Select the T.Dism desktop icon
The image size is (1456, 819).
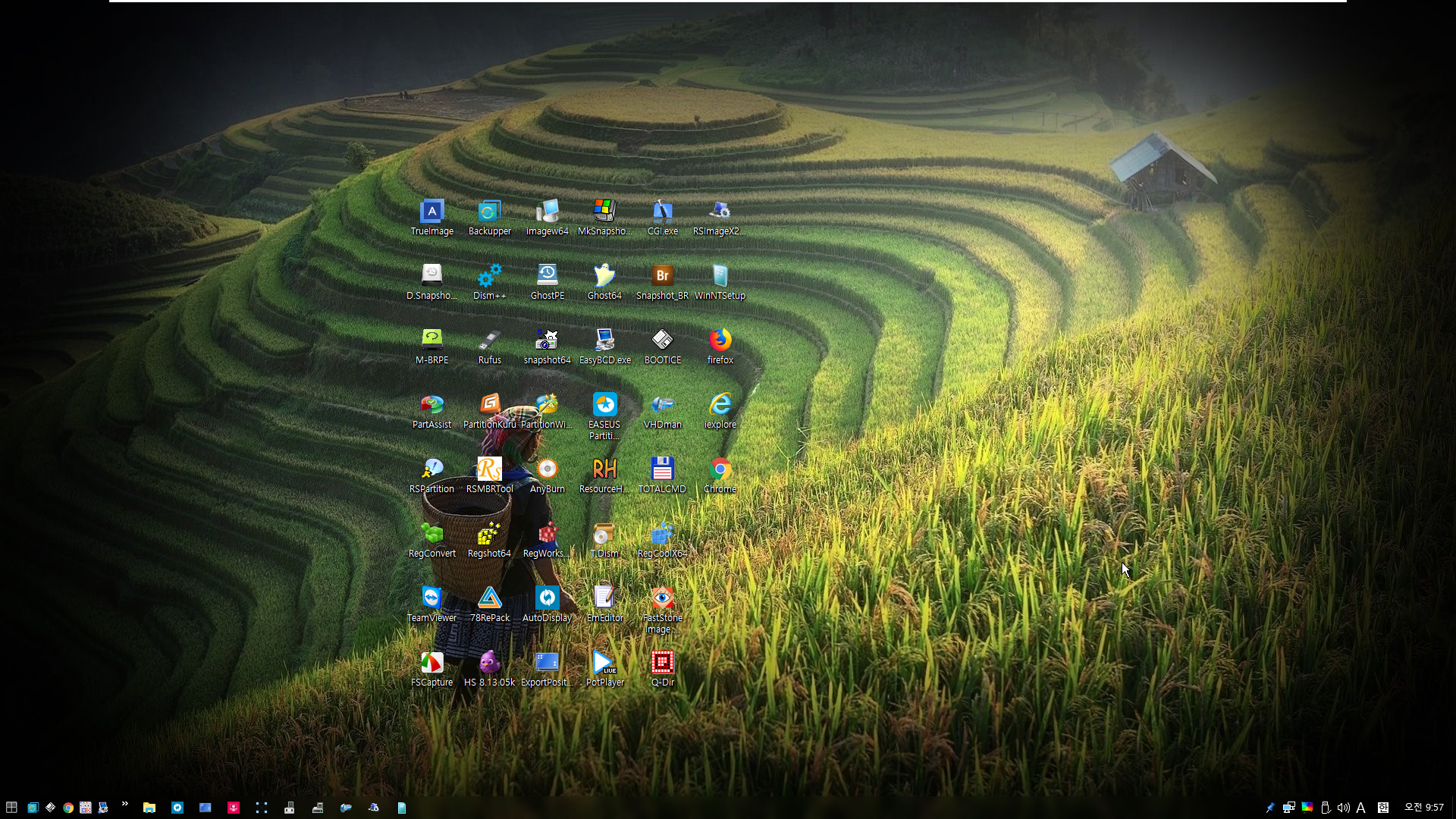click(x=604, y=540)
